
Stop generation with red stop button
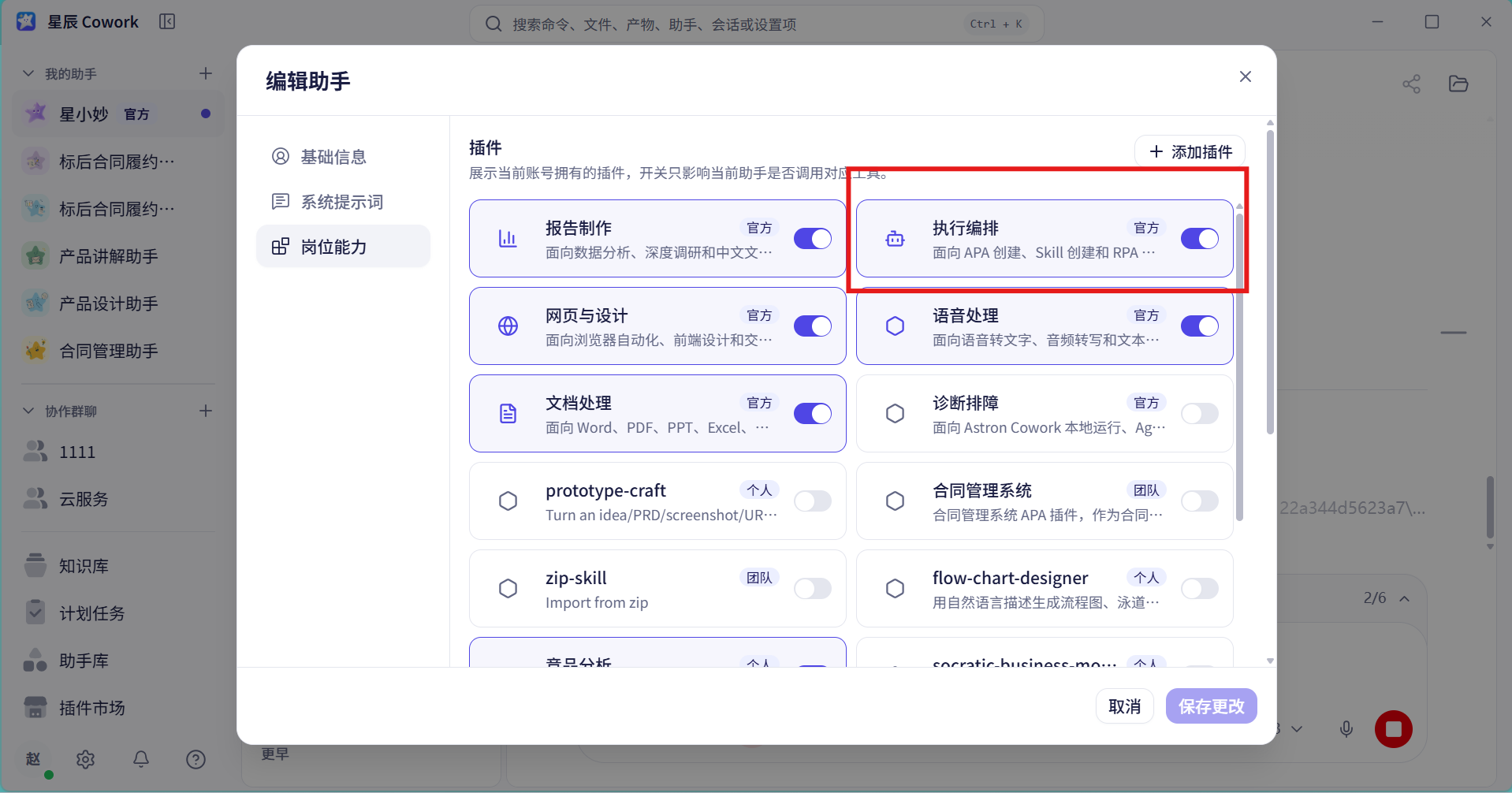click(1393, 729)
